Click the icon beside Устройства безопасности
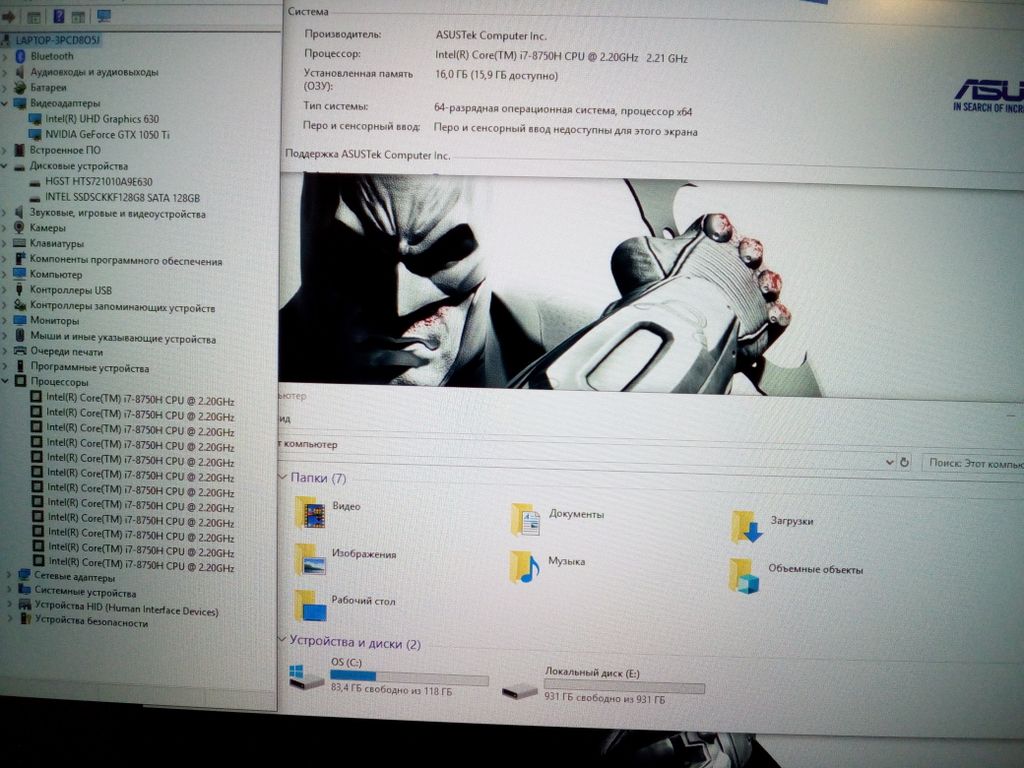The image size is (1024, 768). click(25, 618)
